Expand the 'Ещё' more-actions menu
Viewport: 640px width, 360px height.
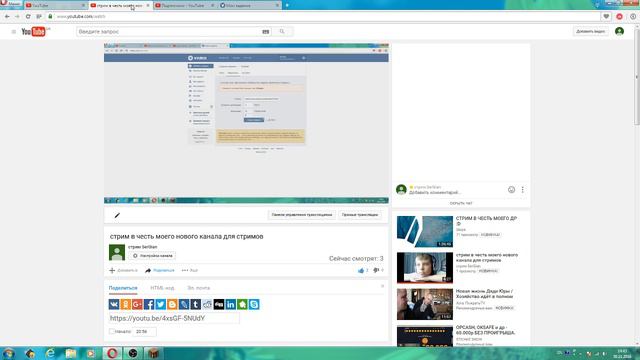[x=190, y=270]
